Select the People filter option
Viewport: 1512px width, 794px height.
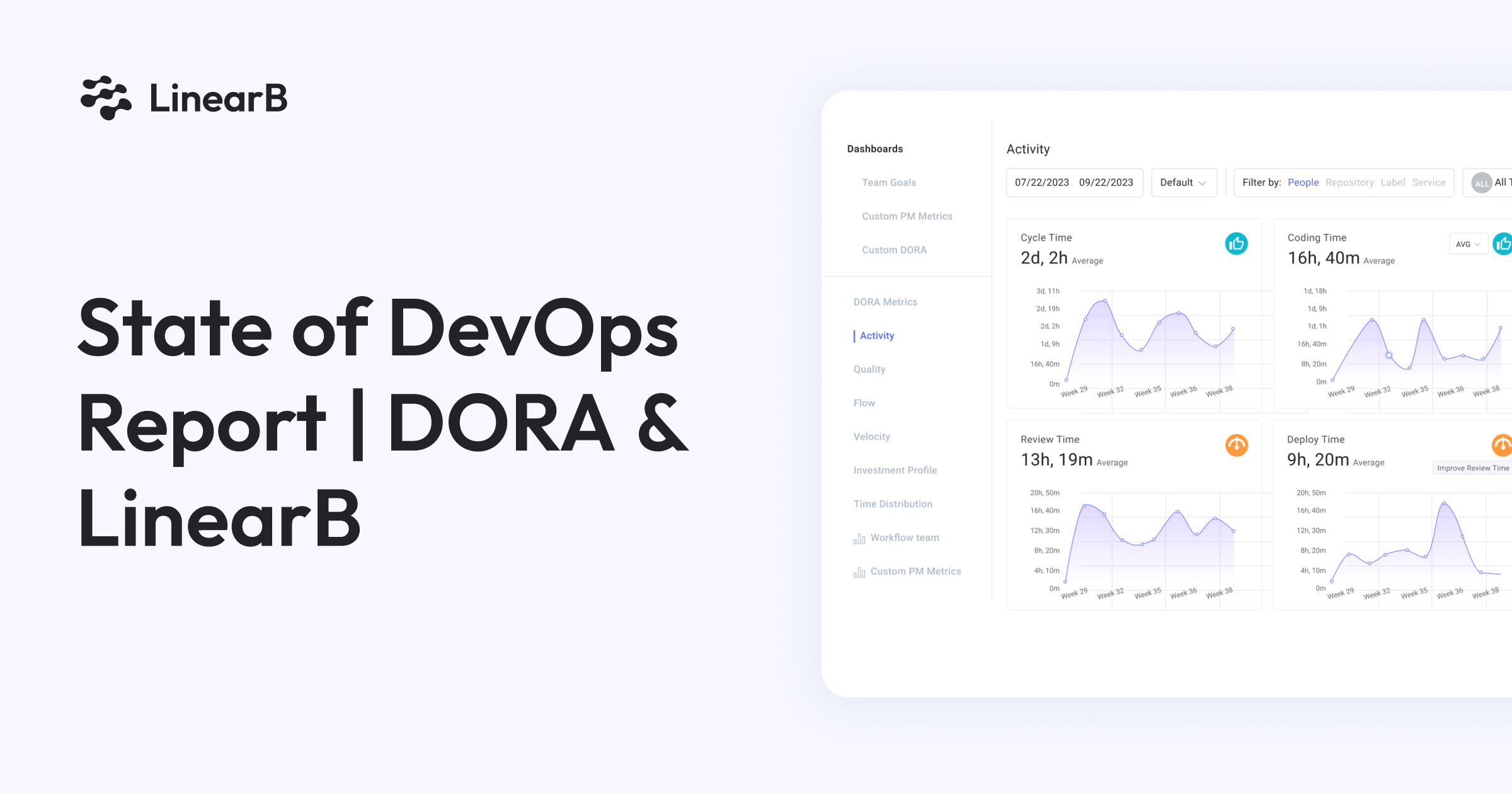[1303, 182]
